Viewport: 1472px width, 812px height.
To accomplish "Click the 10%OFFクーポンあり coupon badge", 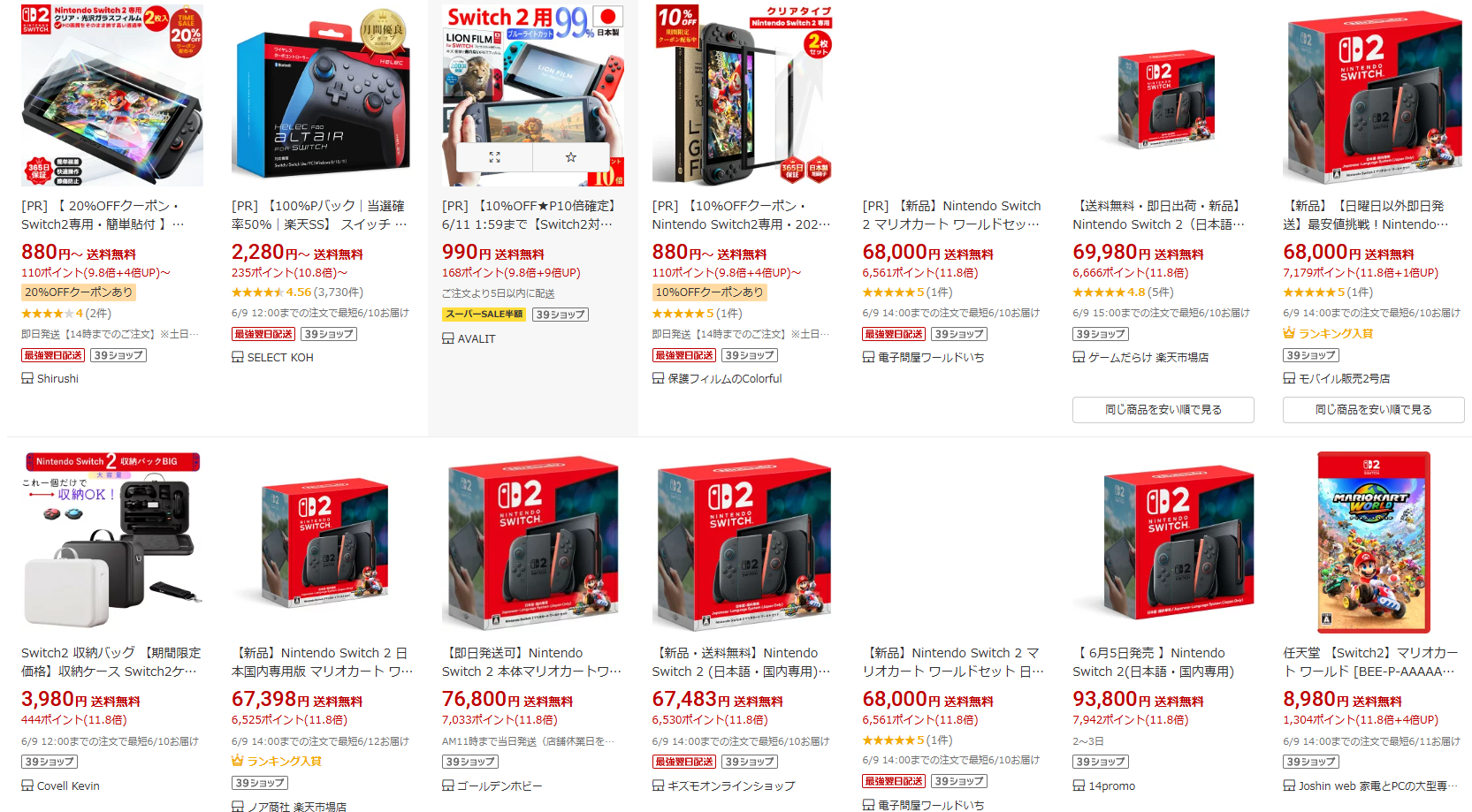I will tap(709, 292).
